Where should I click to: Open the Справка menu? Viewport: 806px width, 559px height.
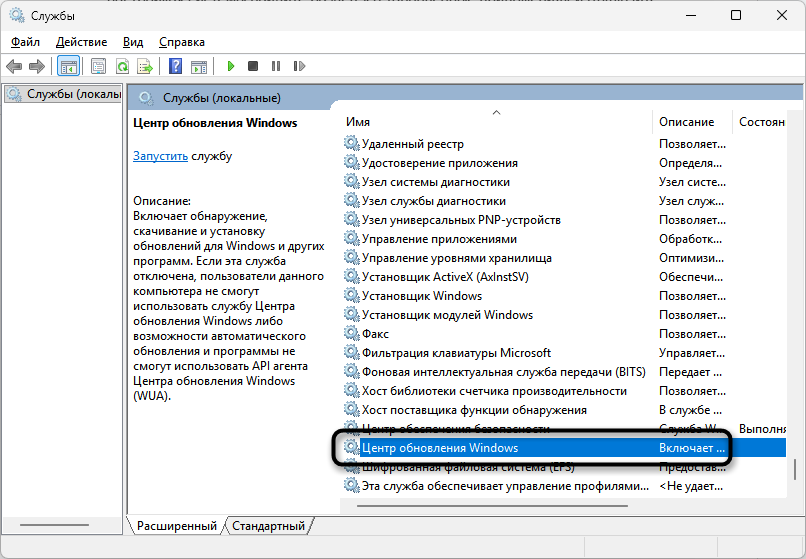[182, 42]
